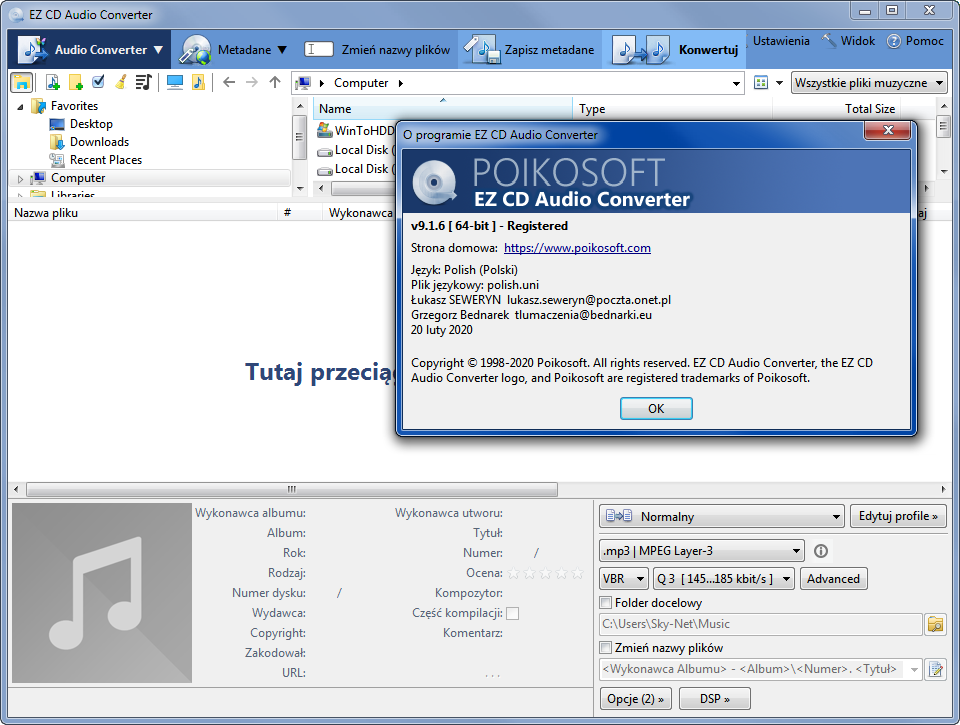960x725 pixels.
Task: Open the Wszystkie pliki muzyczne filter
Action: tap(869, 83)
